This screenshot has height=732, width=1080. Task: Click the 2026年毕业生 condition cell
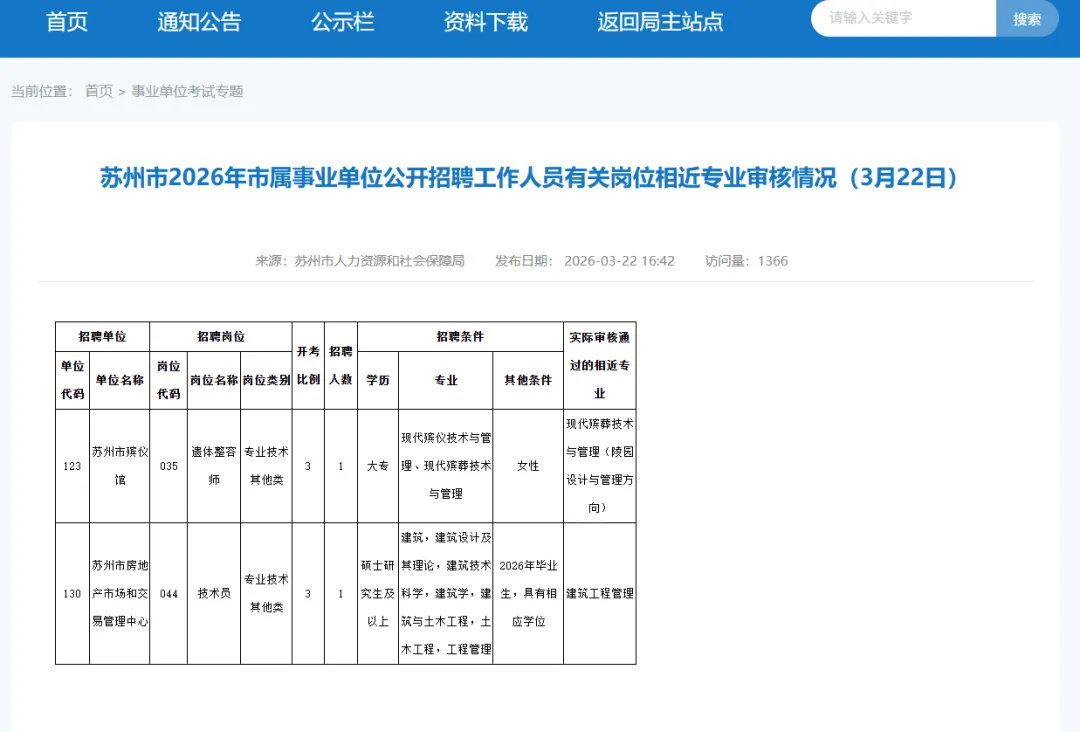(x=528, y=594)
